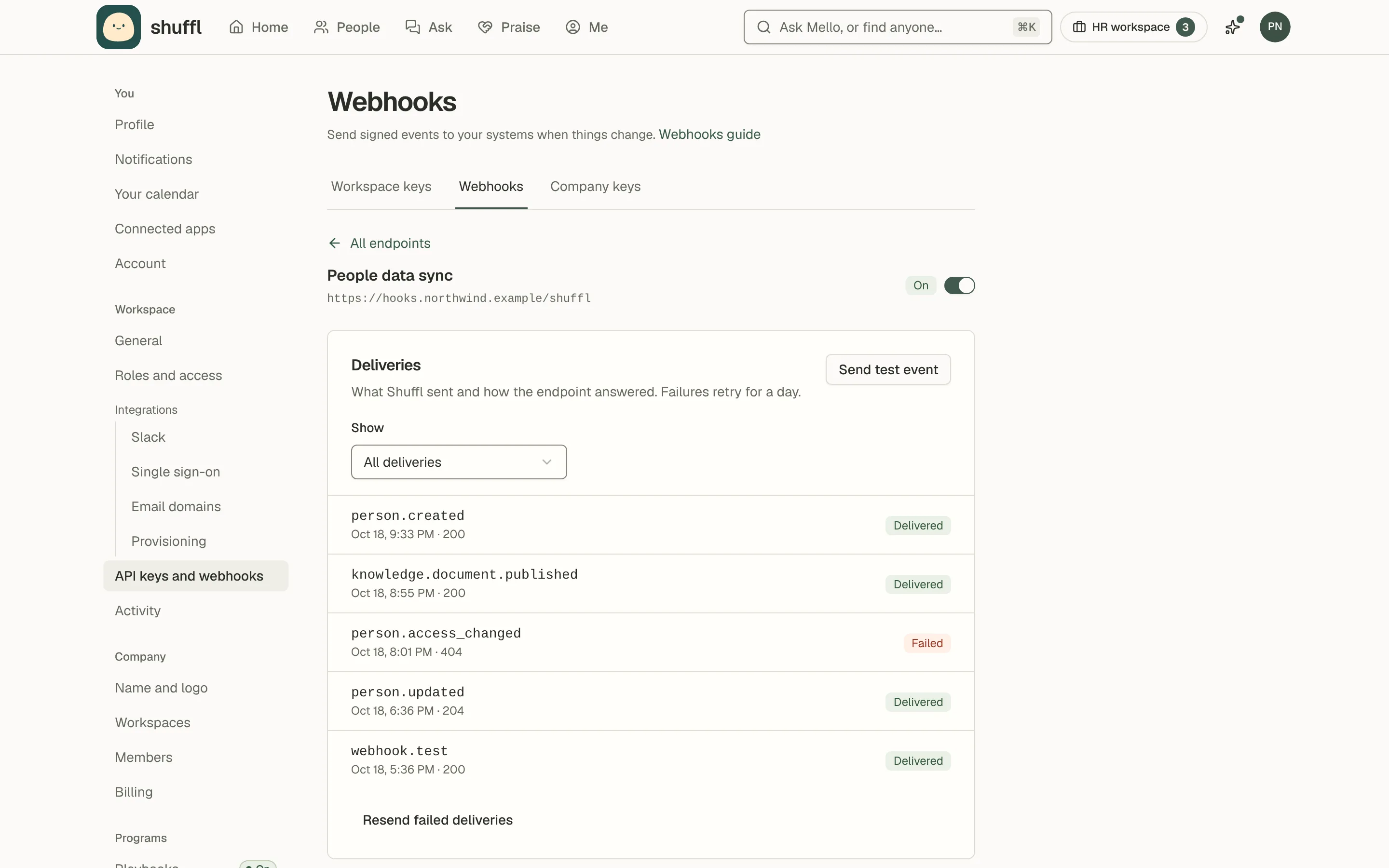Open Home from the top navigation
This screenshot has width=1389, height=868.
click(259, 27)
